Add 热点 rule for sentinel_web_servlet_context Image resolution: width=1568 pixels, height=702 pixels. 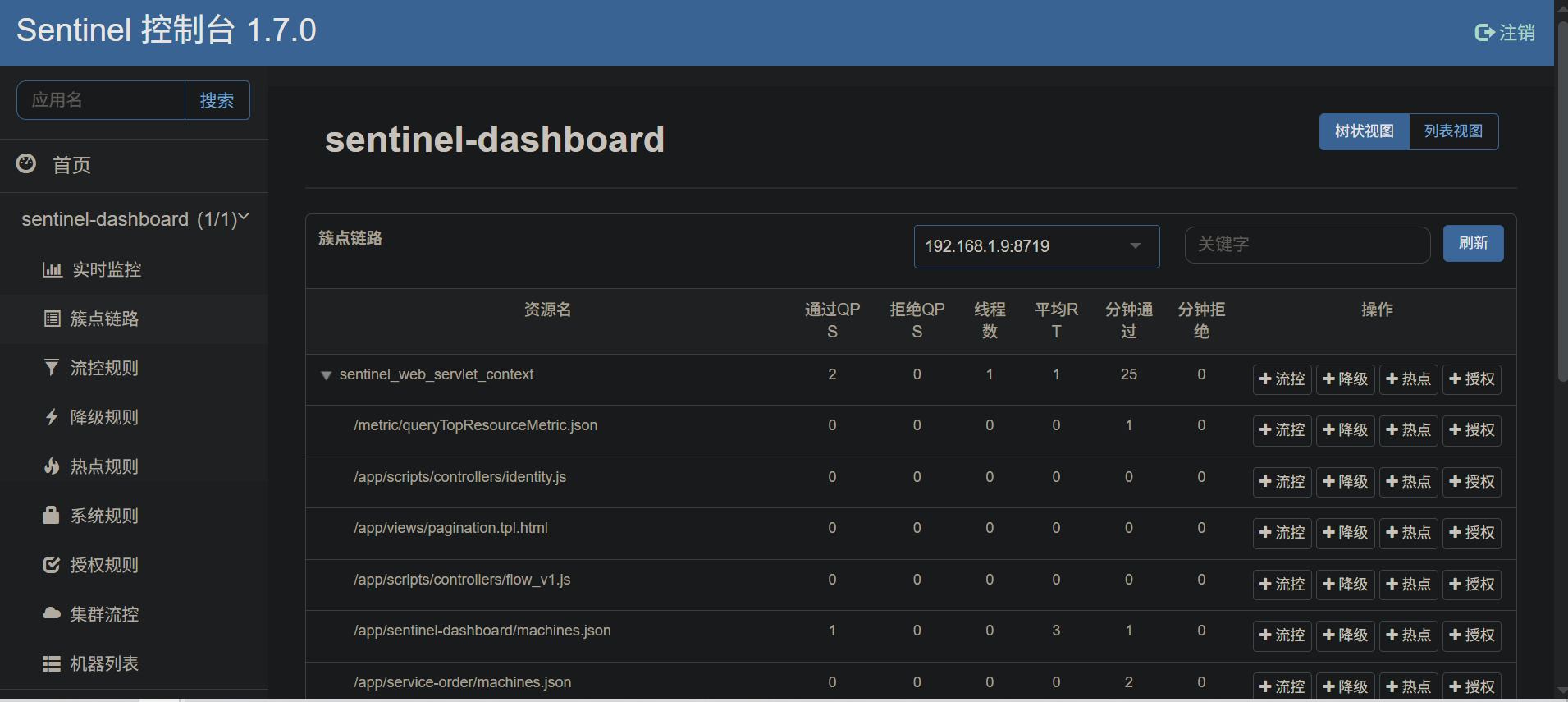[x=1408, y=379]
